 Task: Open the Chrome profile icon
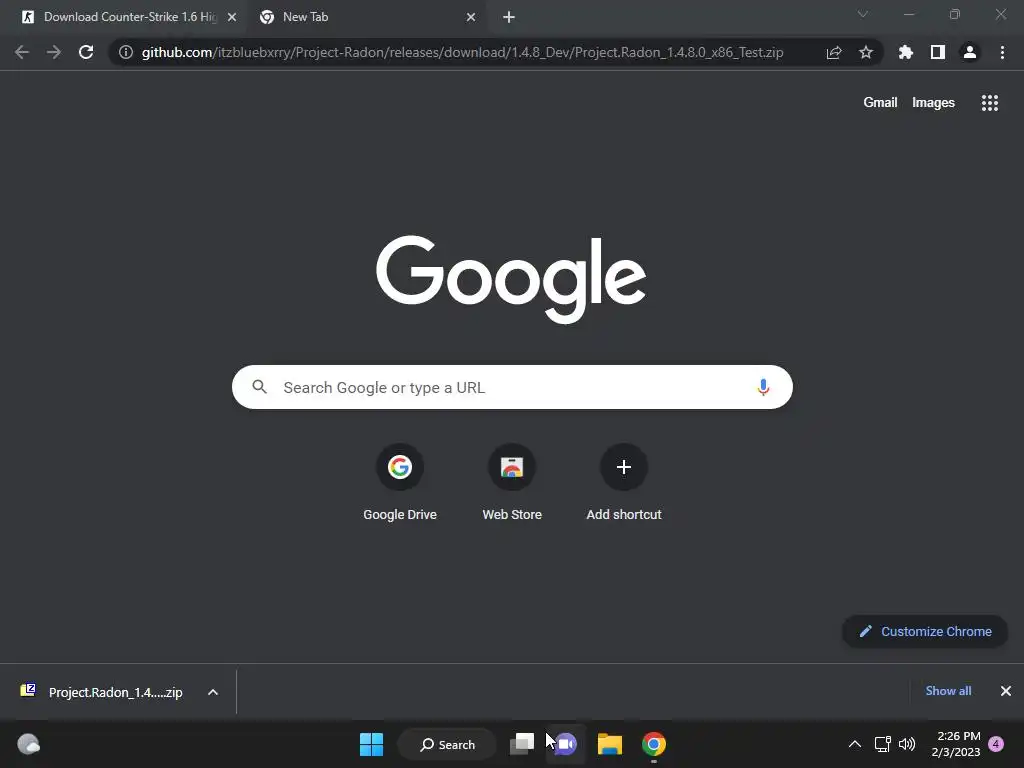(x=970, y=52)
